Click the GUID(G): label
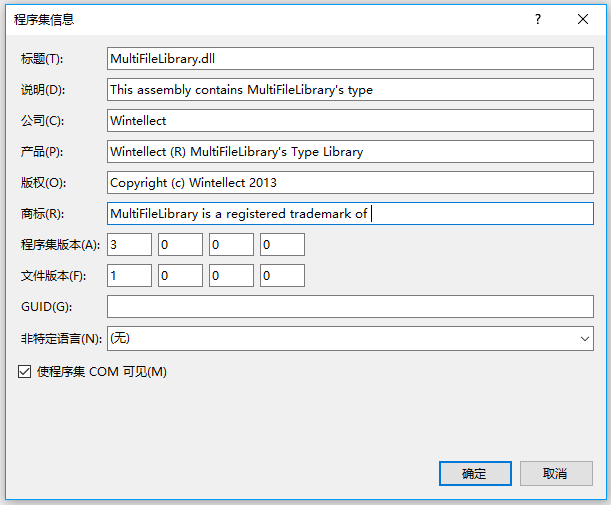The width and height of the screenshot is (611, 505). coord(46,307)
